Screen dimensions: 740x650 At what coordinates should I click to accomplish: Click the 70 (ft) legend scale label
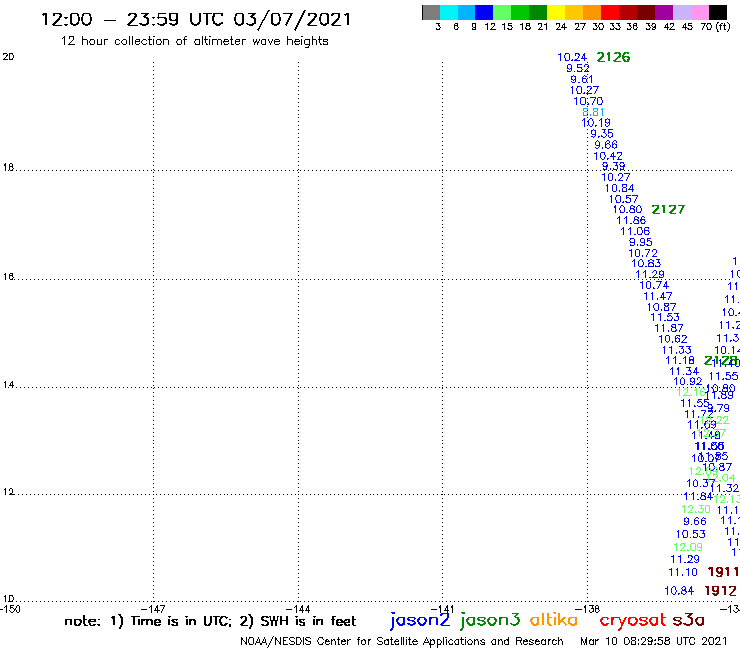point(715,26)
